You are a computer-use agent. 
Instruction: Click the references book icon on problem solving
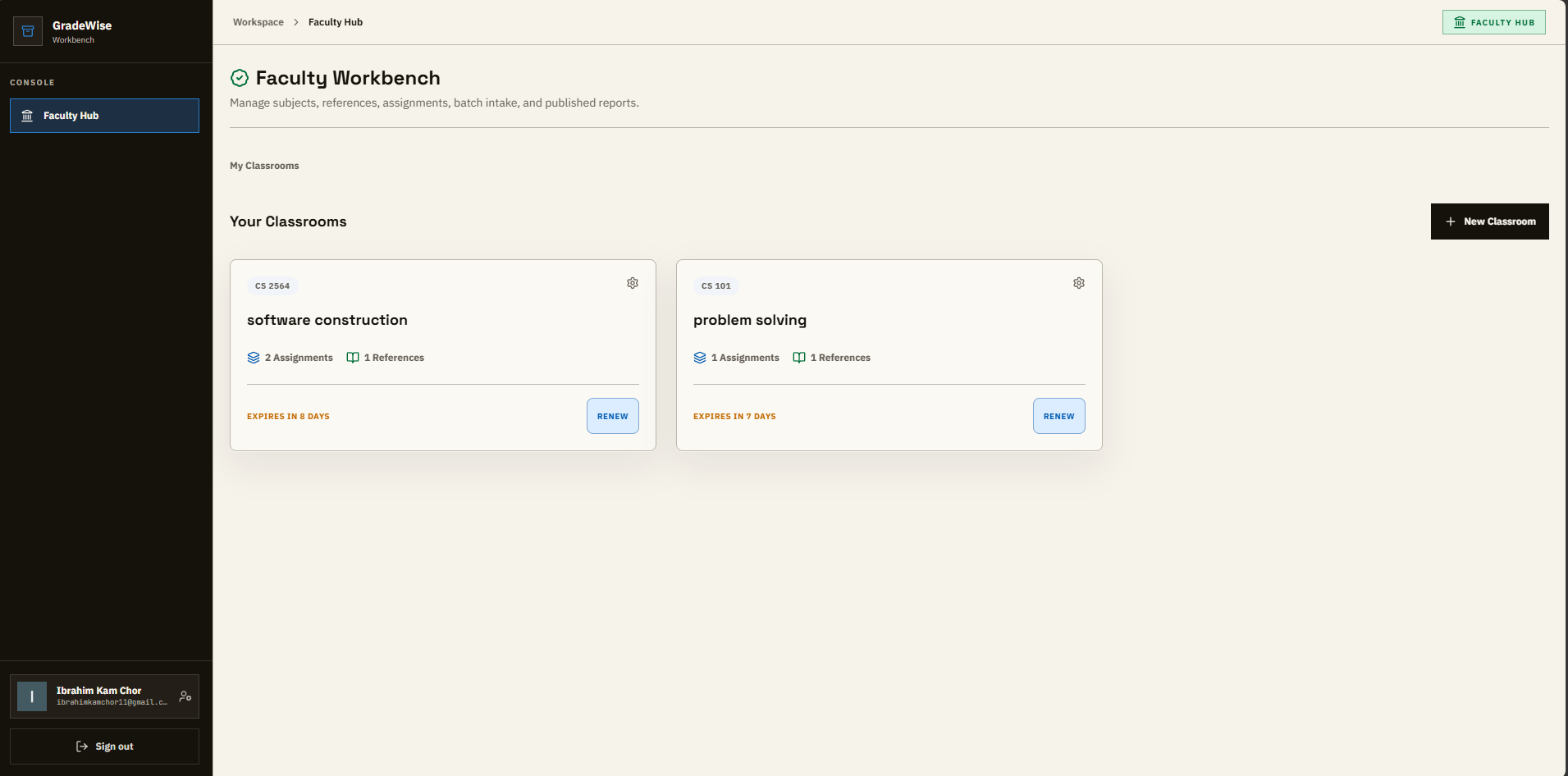[799, 358]
